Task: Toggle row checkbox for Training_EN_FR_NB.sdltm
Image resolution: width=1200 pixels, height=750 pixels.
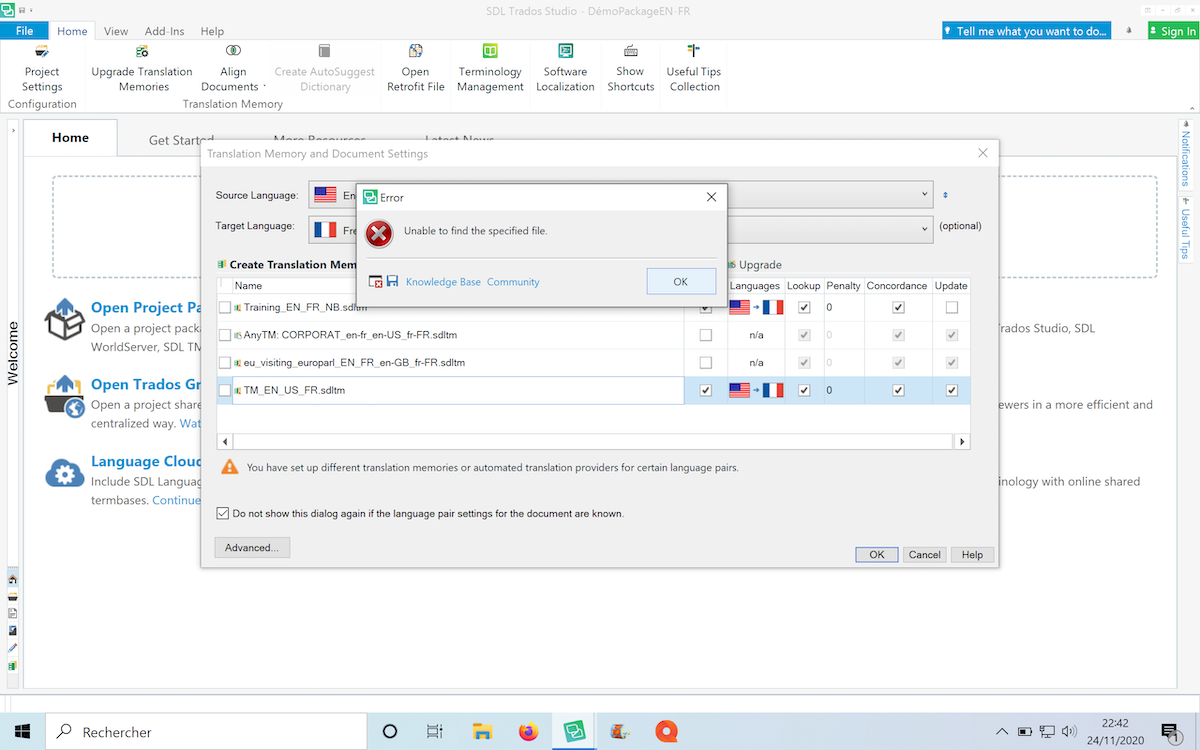Action: click(x=225, y=308)
